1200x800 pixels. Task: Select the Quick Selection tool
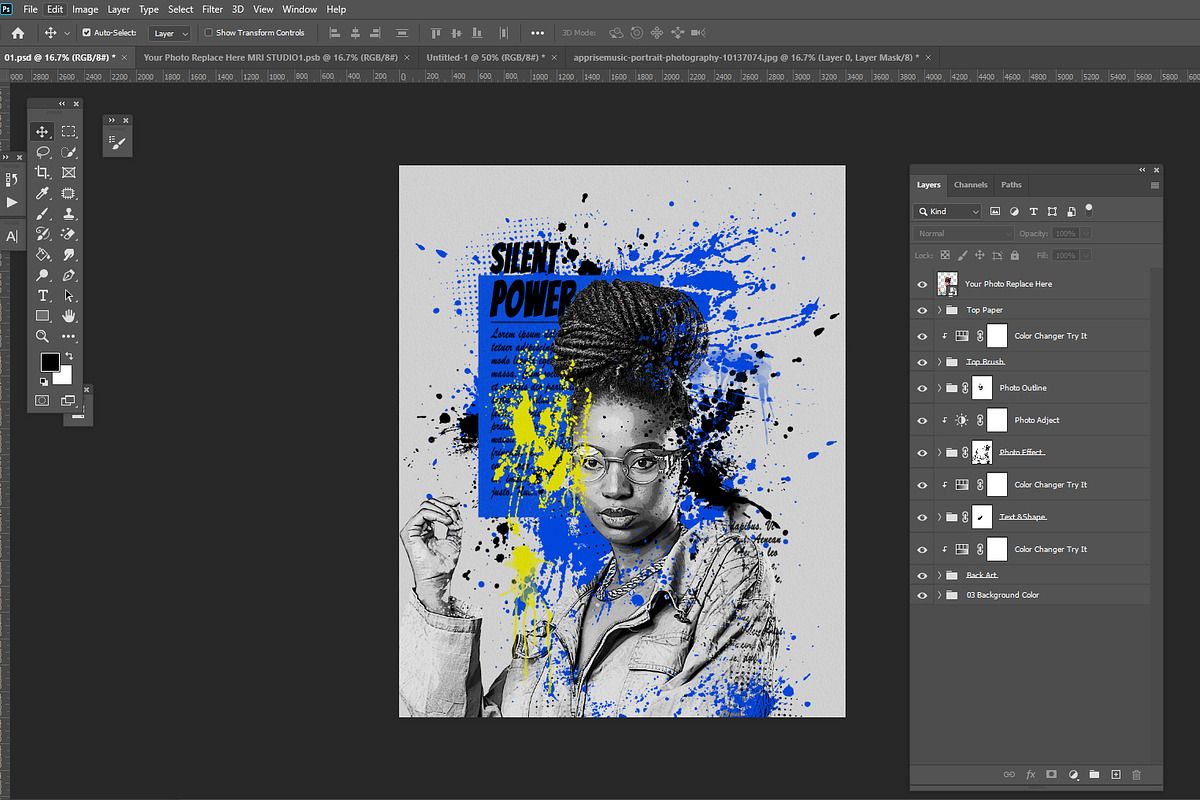69,153
